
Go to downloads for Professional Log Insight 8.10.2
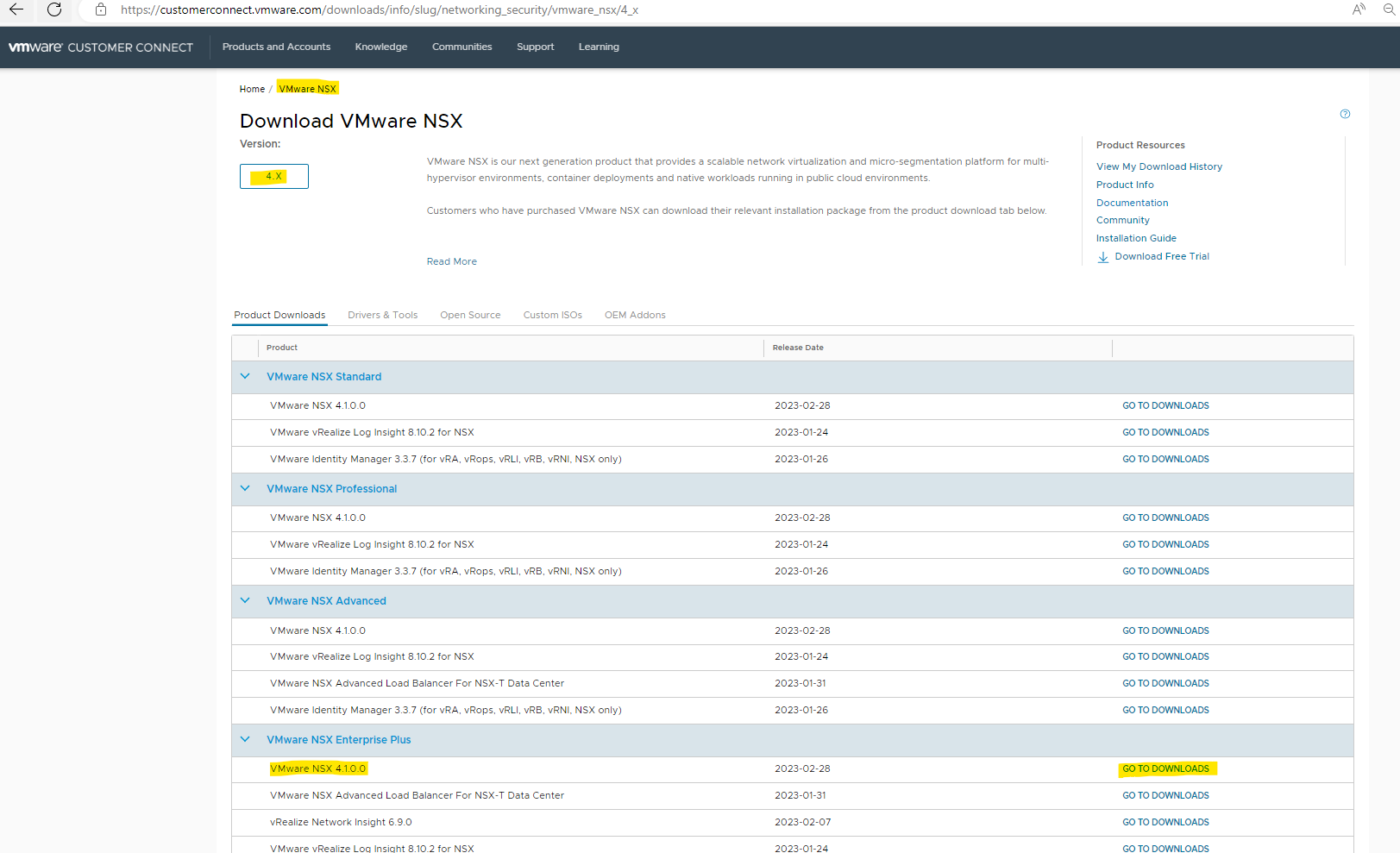(1165, 545)
